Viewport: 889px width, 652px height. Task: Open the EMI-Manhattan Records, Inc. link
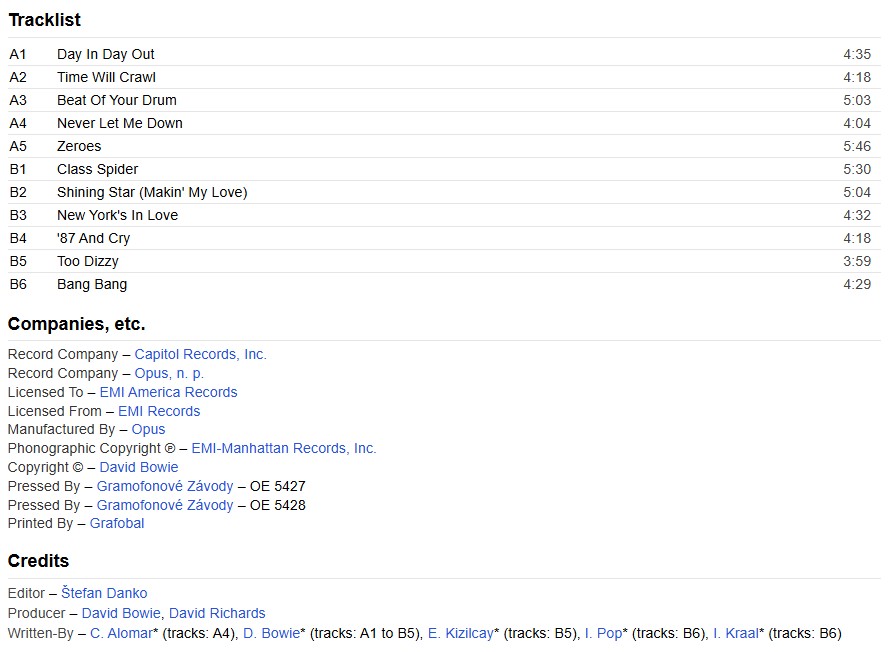(284, 448)
